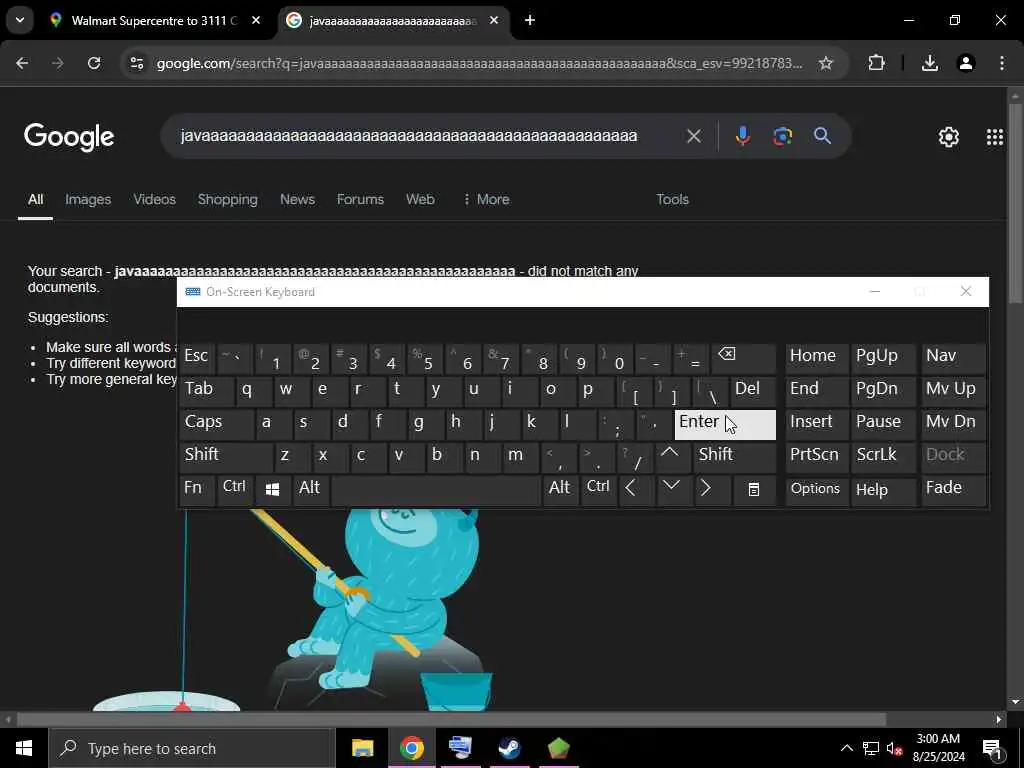Toggle ScrLk key on On-Screen Keyboard

(884, 456)
